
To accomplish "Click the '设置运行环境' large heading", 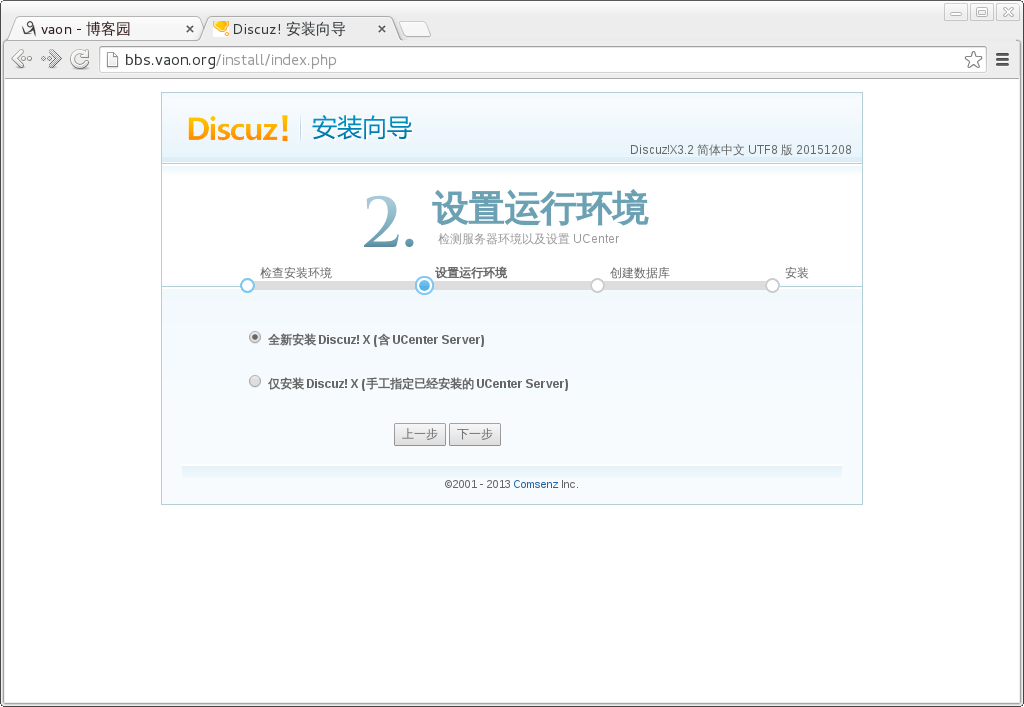I will pyautogui.click(x=540, y=208).
